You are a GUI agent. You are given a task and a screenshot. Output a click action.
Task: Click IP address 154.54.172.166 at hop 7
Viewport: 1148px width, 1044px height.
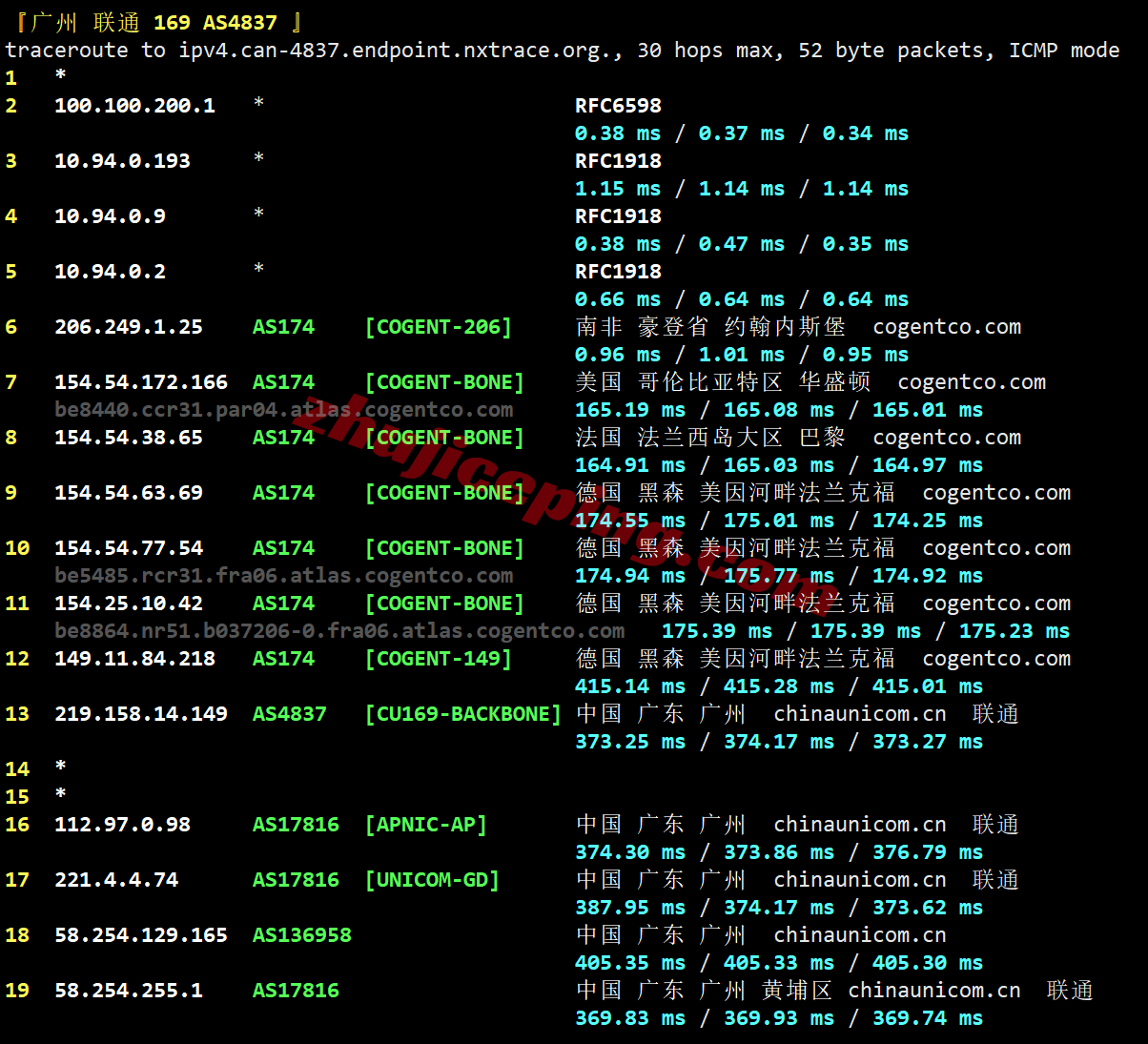[x=141, y=382]
